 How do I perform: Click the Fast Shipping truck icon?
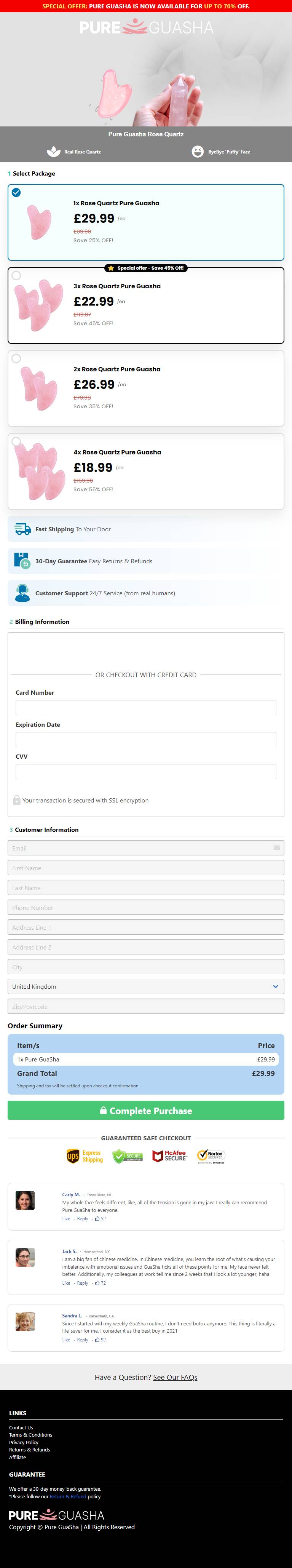pyautogui.click(x=22, y=529)
